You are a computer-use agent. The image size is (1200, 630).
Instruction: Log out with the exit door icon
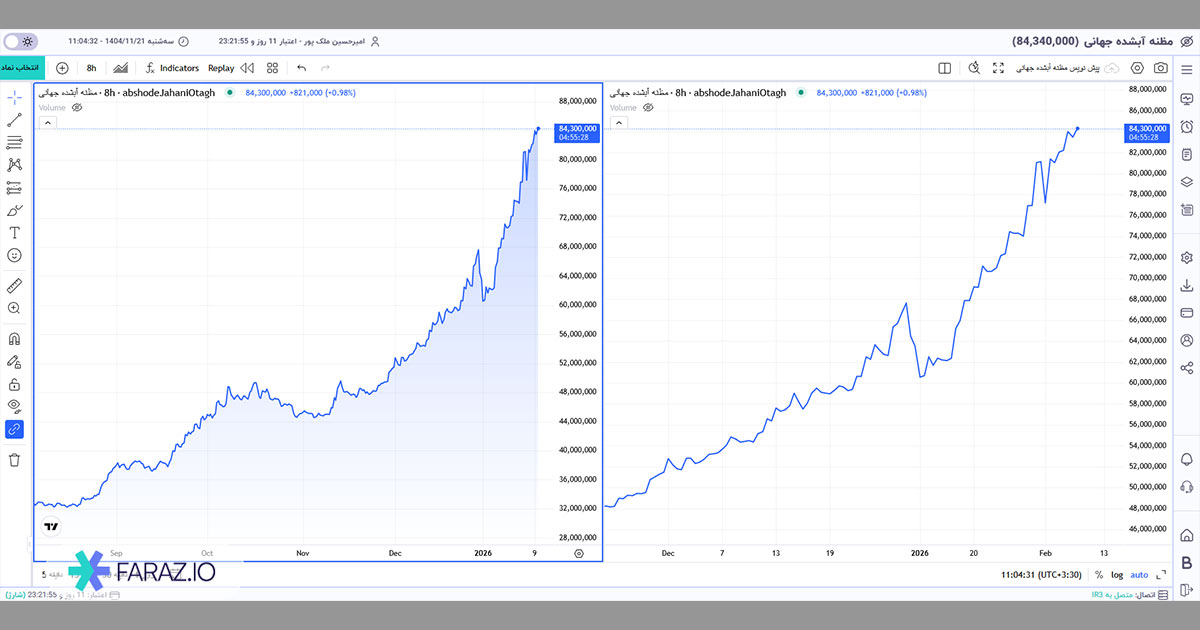(x=1186, y=589)
